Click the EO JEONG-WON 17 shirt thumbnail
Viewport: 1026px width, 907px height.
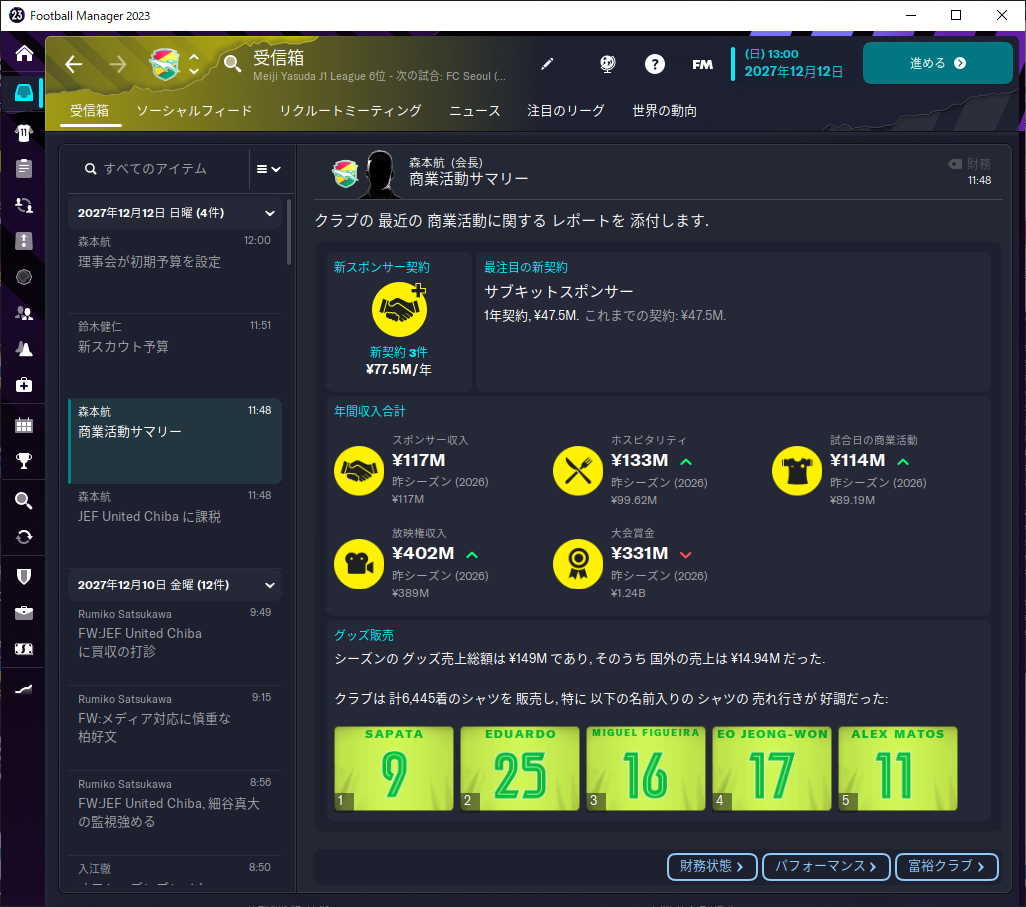tap(772, 768)
